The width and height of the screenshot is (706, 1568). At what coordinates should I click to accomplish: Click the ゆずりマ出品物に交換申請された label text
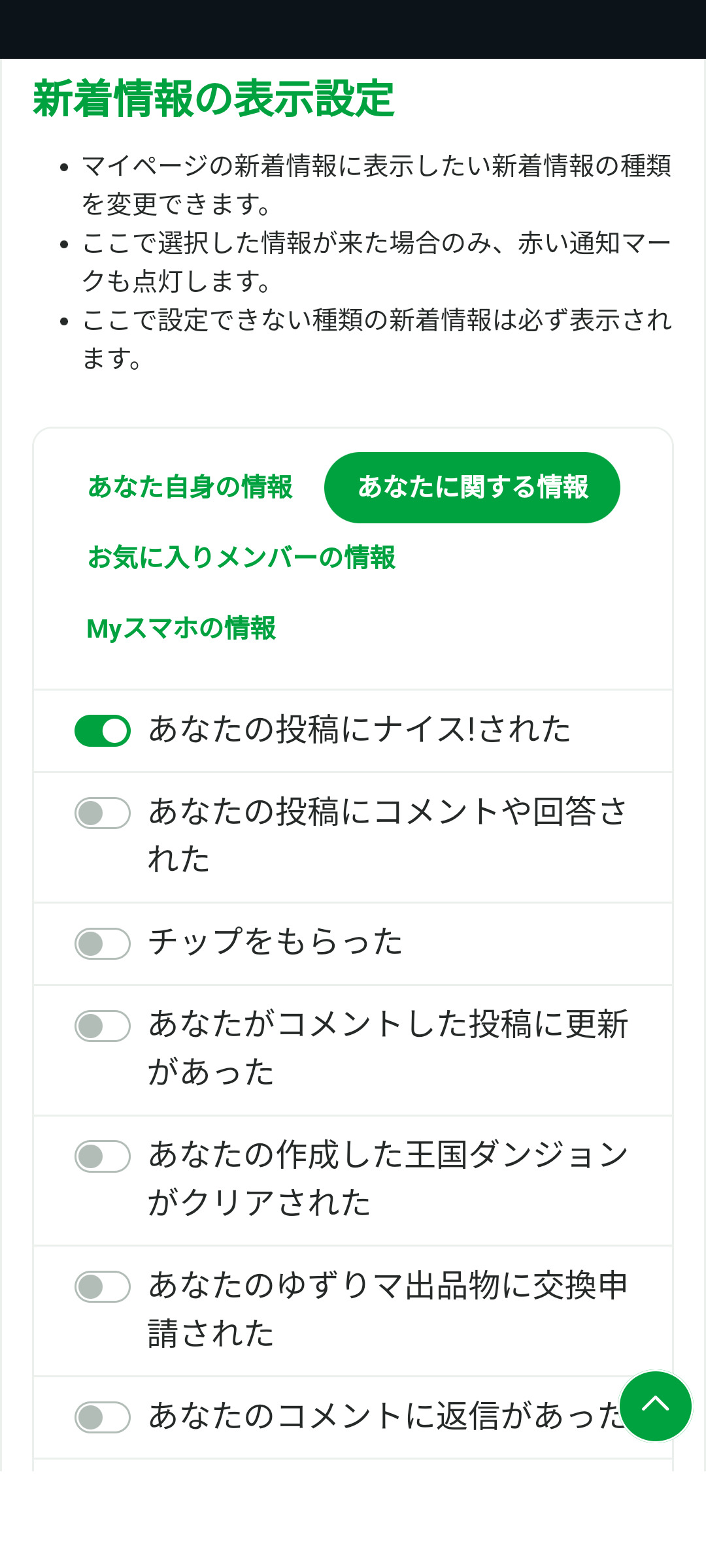pos(387,1309)
